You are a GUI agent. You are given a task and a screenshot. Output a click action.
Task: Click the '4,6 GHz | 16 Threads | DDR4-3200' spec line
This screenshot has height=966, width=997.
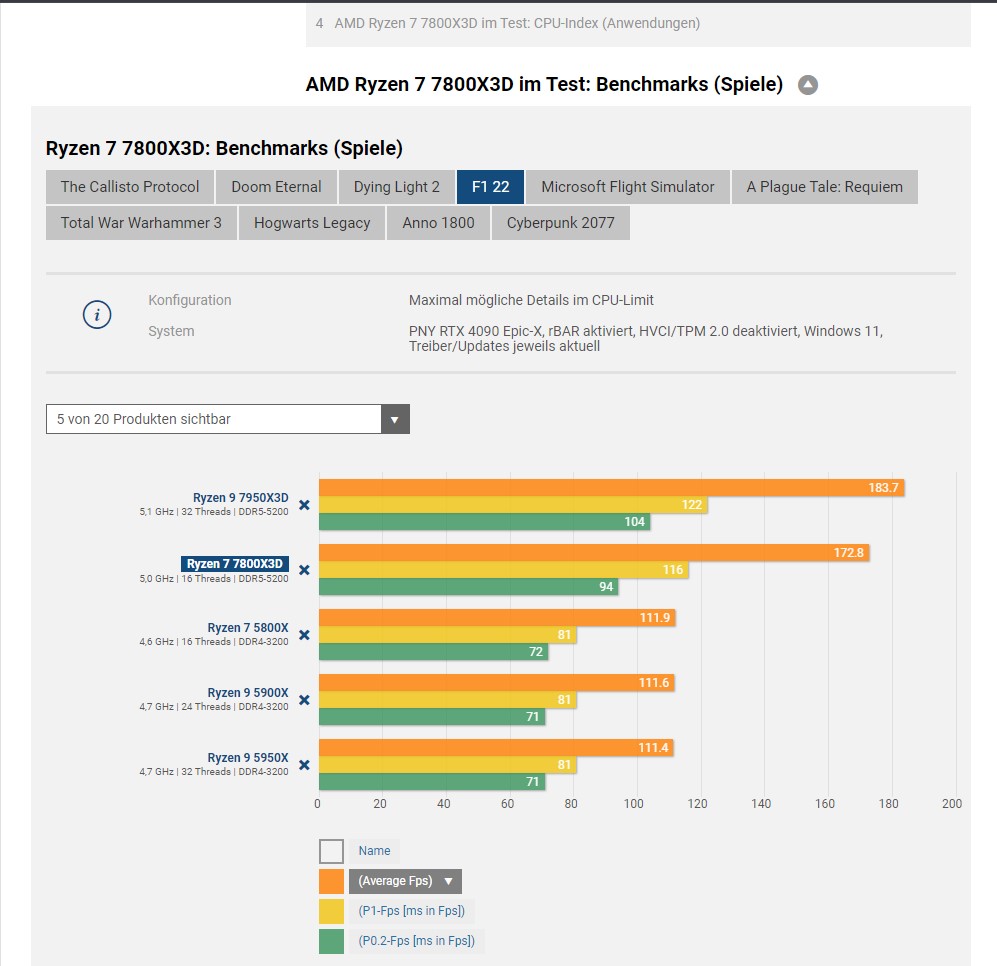[214, 642]
